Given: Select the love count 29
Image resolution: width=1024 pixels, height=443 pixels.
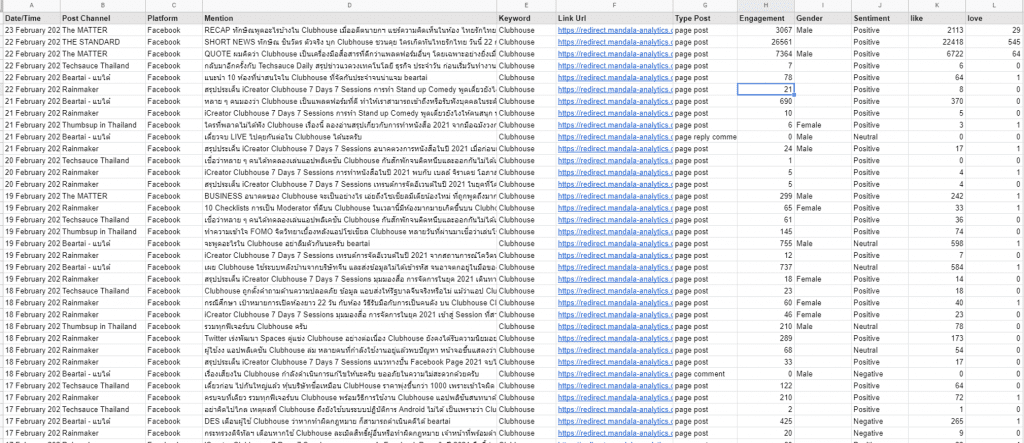Looking at the screenshot, I should tap(994, 30).
